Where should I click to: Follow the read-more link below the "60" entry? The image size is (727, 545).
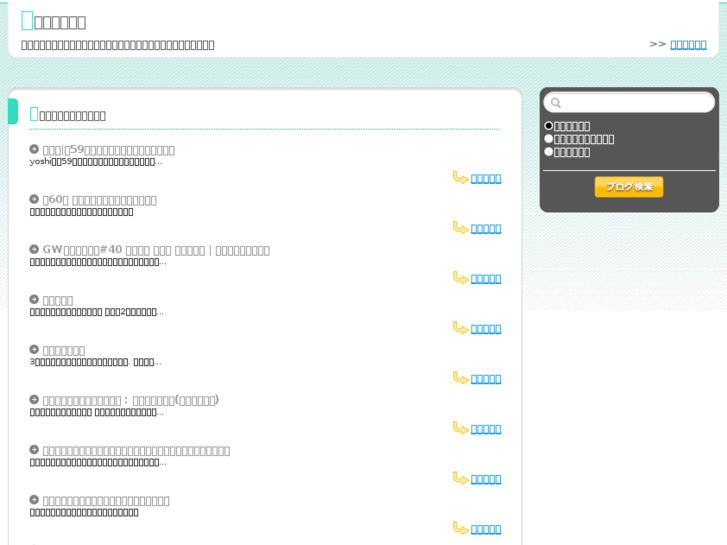tap(485, 229)
